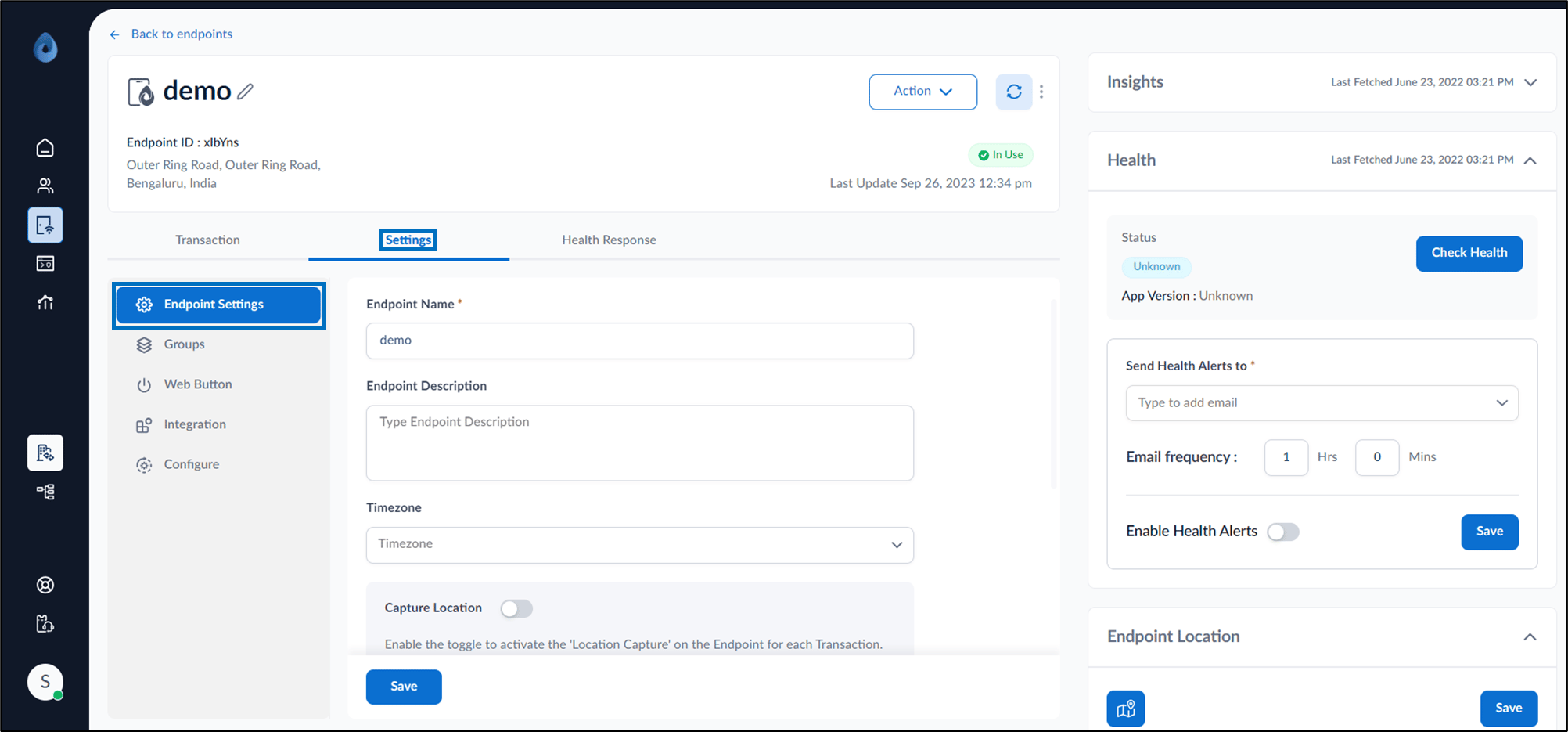Click the gear icon in Endpoint Settings
Viewport: 1568px width, 732px height.
click(x=144, y=305)
